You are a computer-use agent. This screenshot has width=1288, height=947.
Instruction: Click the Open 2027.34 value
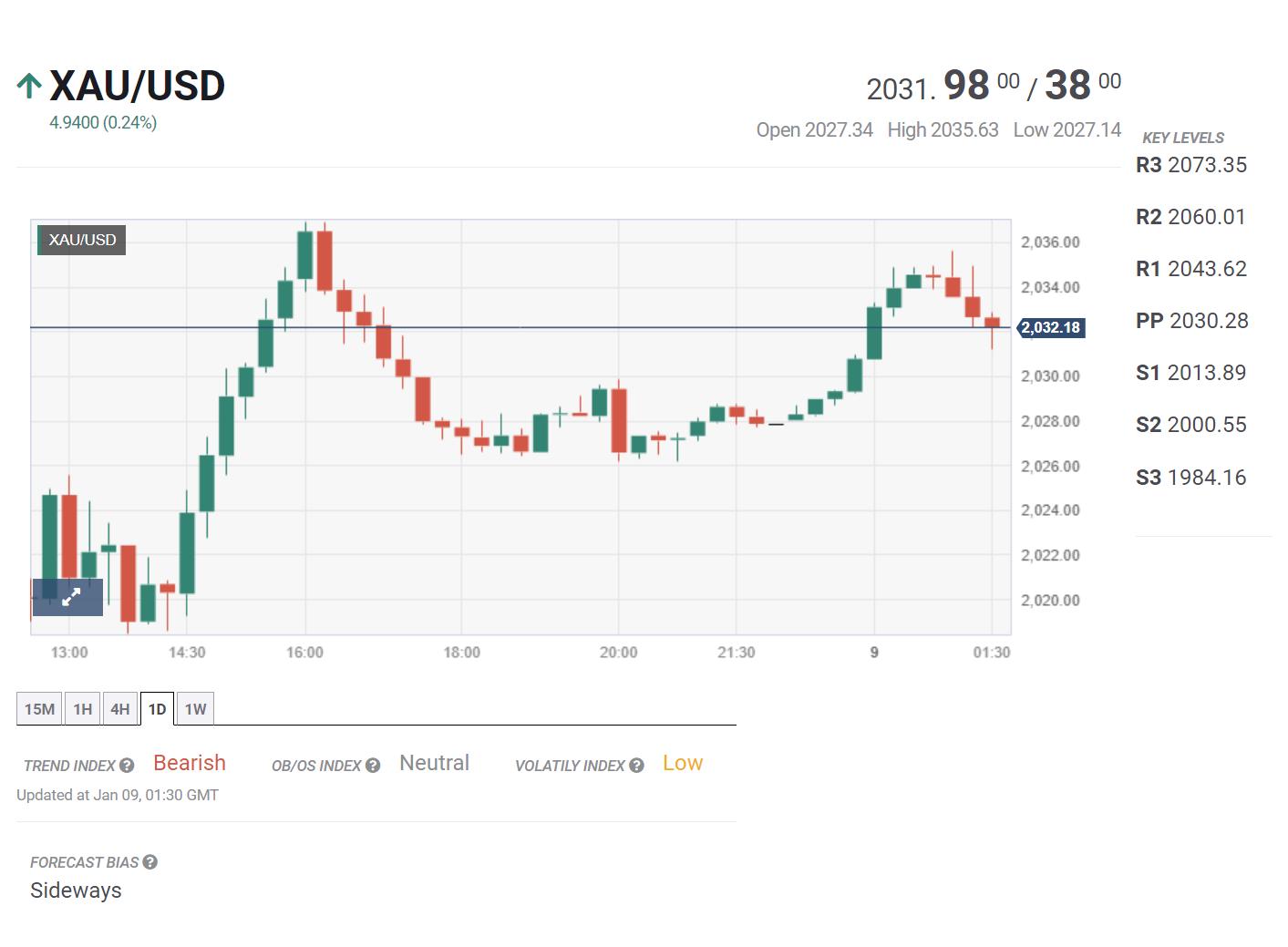point(815,130)
